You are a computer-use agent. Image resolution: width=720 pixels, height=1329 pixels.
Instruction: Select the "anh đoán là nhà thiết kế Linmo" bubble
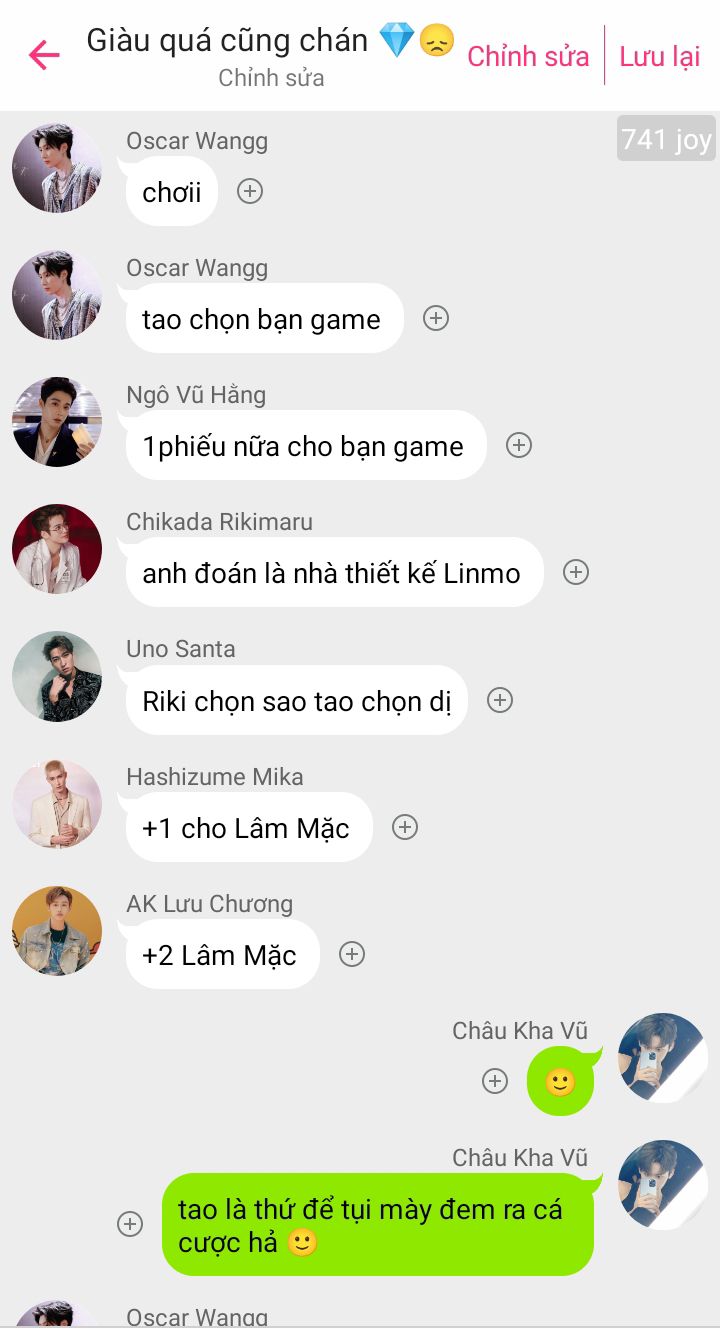(x=334, y=573)
